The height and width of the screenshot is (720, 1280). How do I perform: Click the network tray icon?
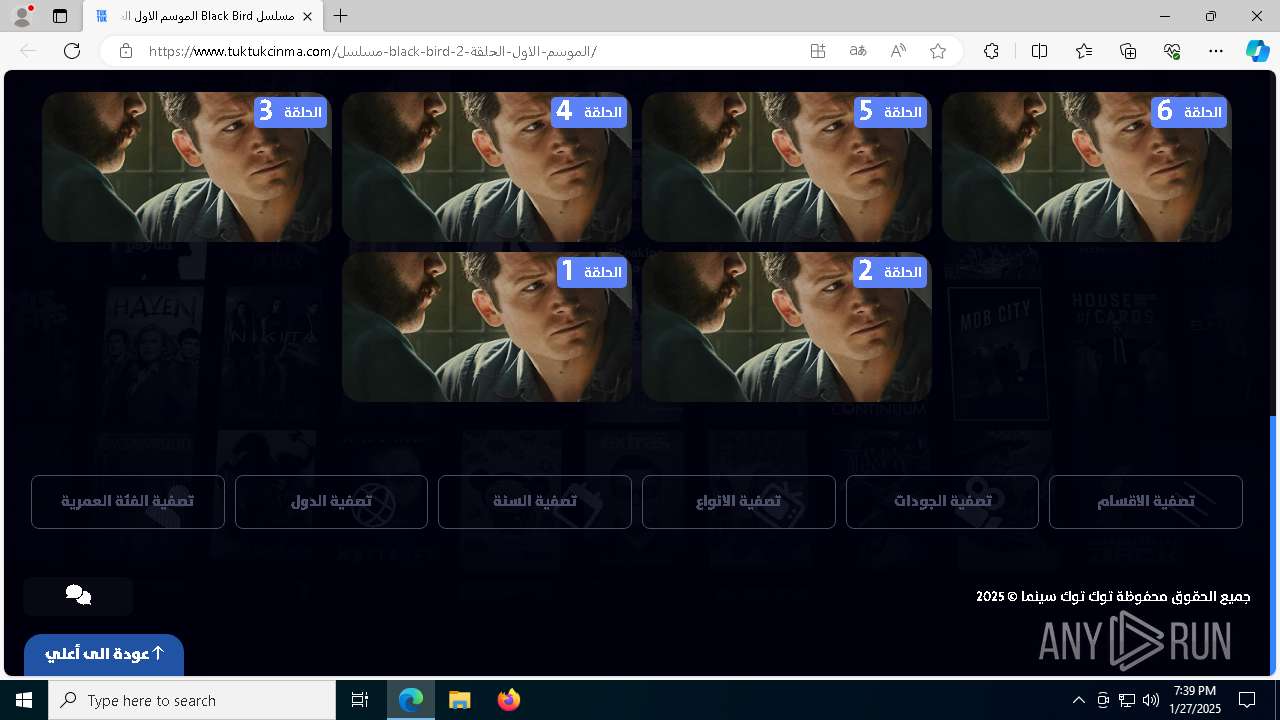[1127, 700]
